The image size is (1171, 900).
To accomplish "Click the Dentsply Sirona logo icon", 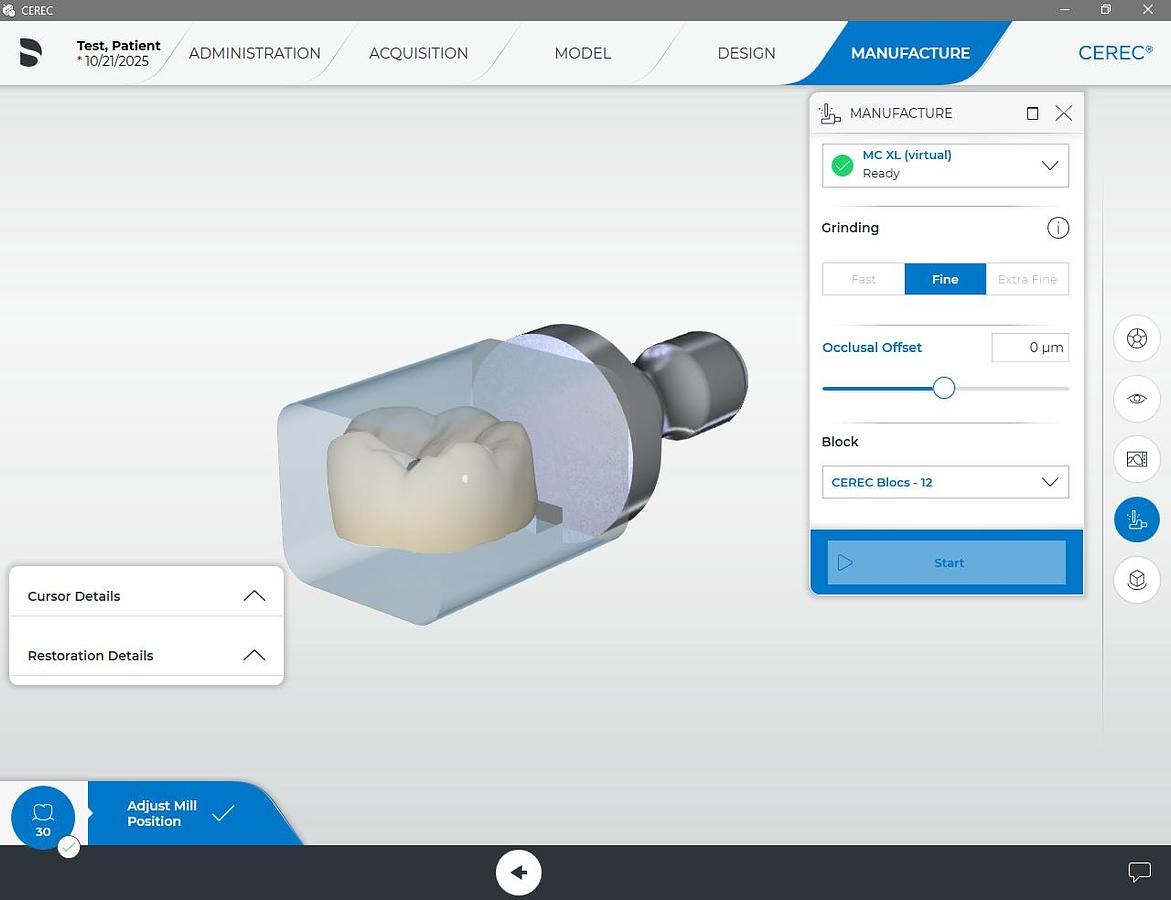I will pyautogui.click(x=31, y=53).
